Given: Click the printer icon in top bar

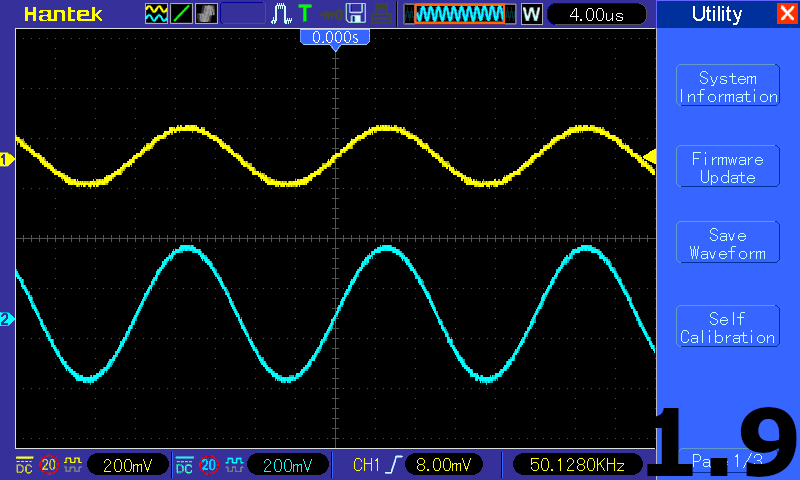Looking at the screenshot, I should coord(381,14).
